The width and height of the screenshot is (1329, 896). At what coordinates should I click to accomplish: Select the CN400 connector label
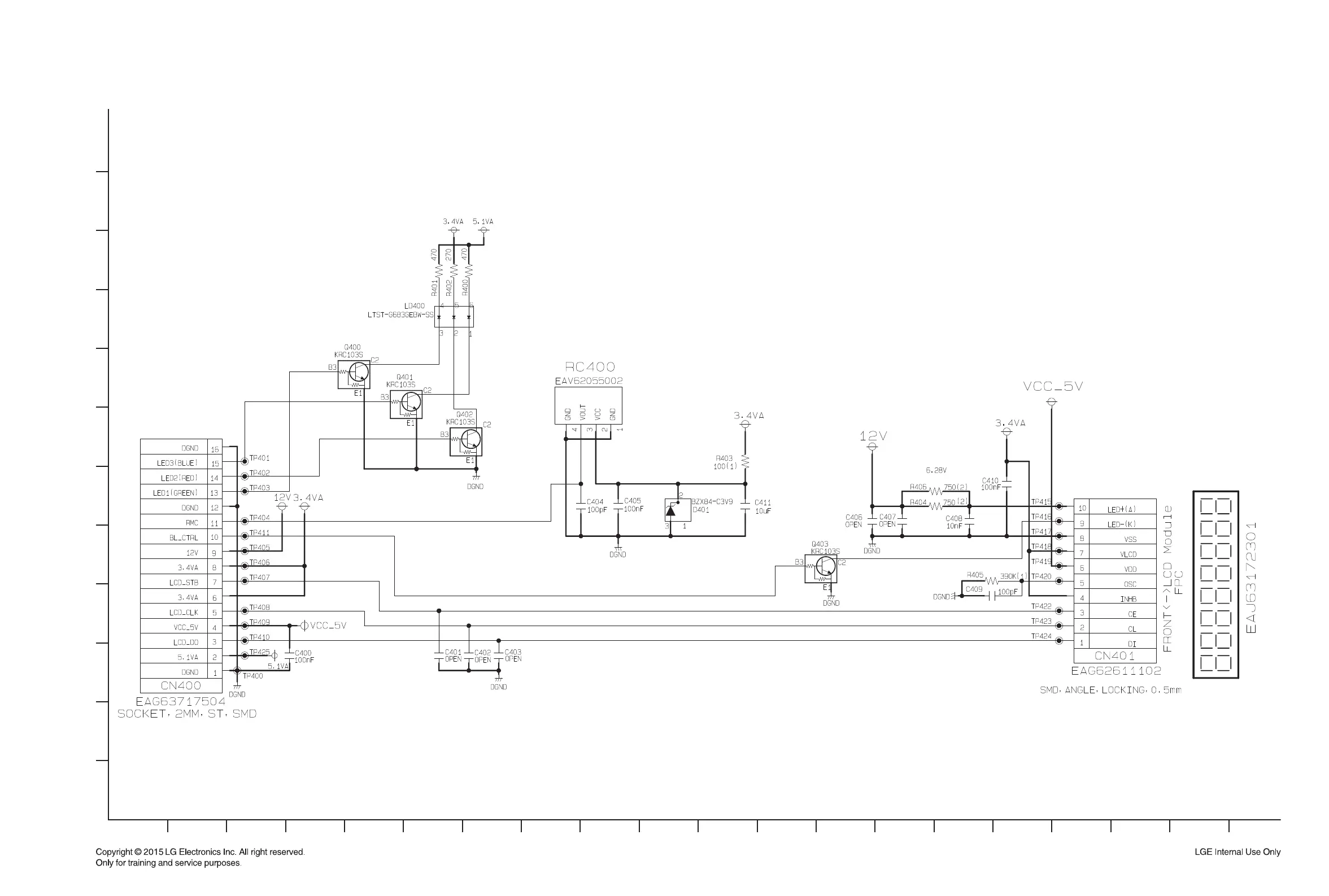point(181,686)
